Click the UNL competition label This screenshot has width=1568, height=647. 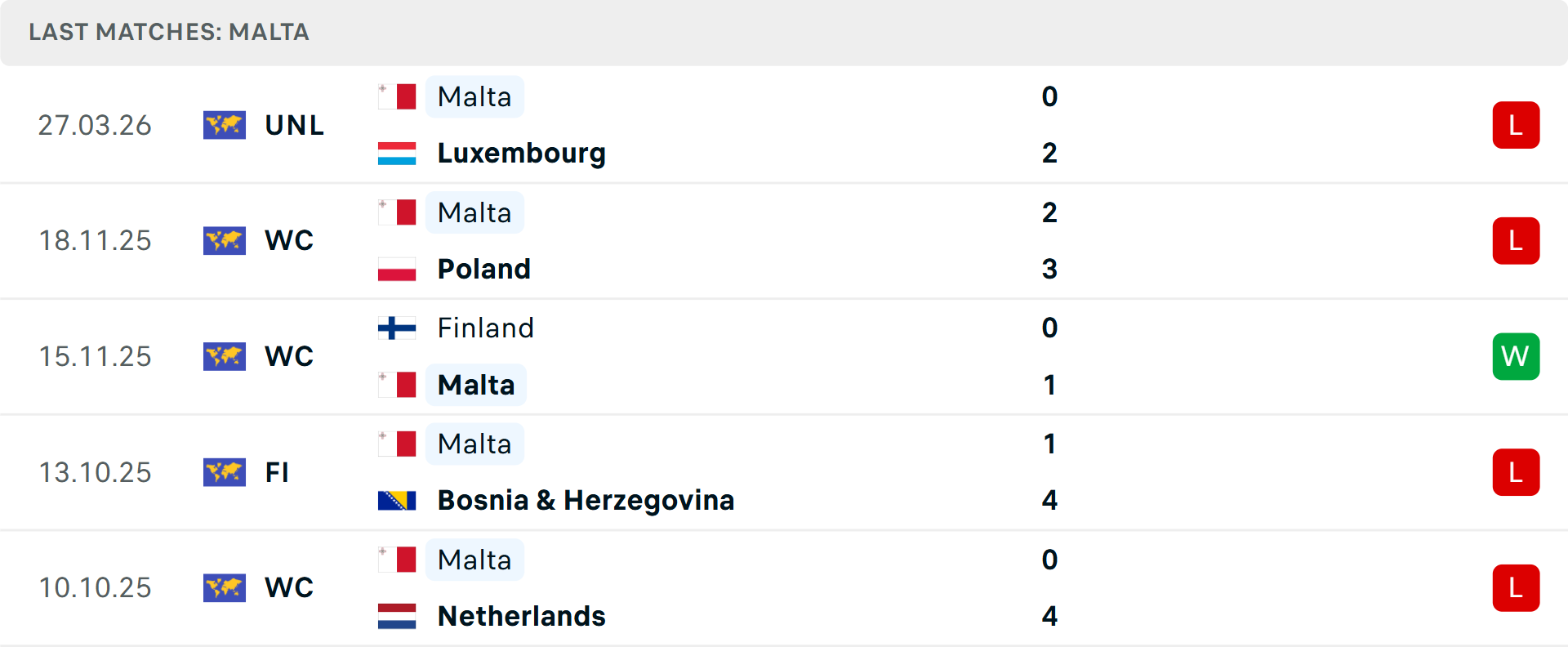tap(294, 125)
